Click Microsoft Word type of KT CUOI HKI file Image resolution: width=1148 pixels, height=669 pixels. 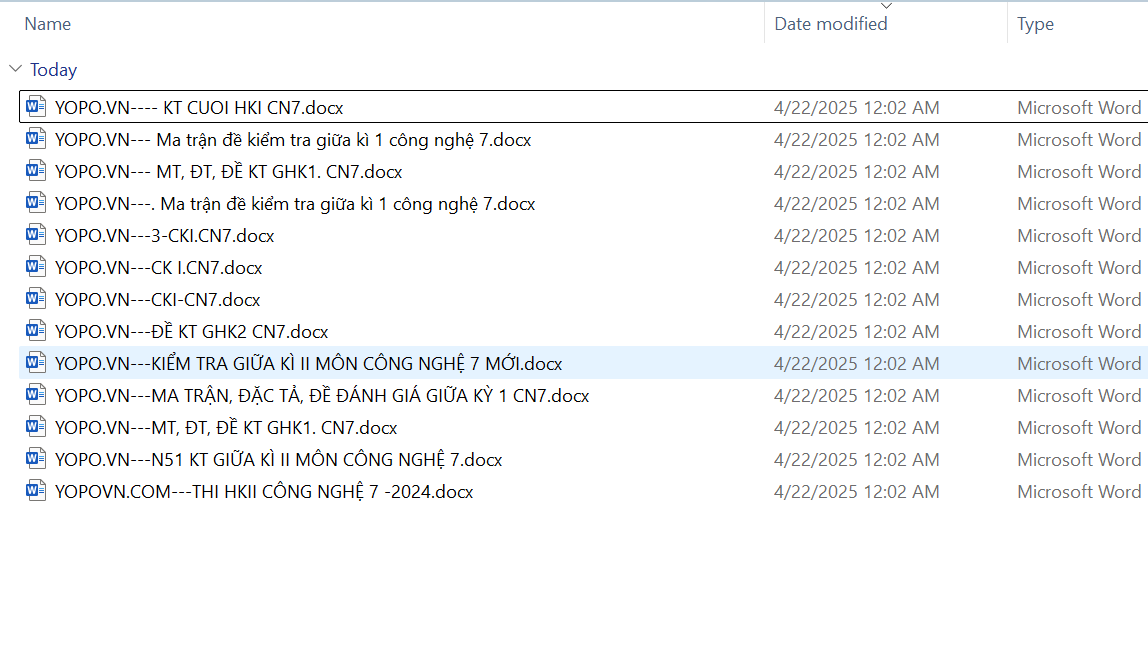click(x=1079, y=108)
